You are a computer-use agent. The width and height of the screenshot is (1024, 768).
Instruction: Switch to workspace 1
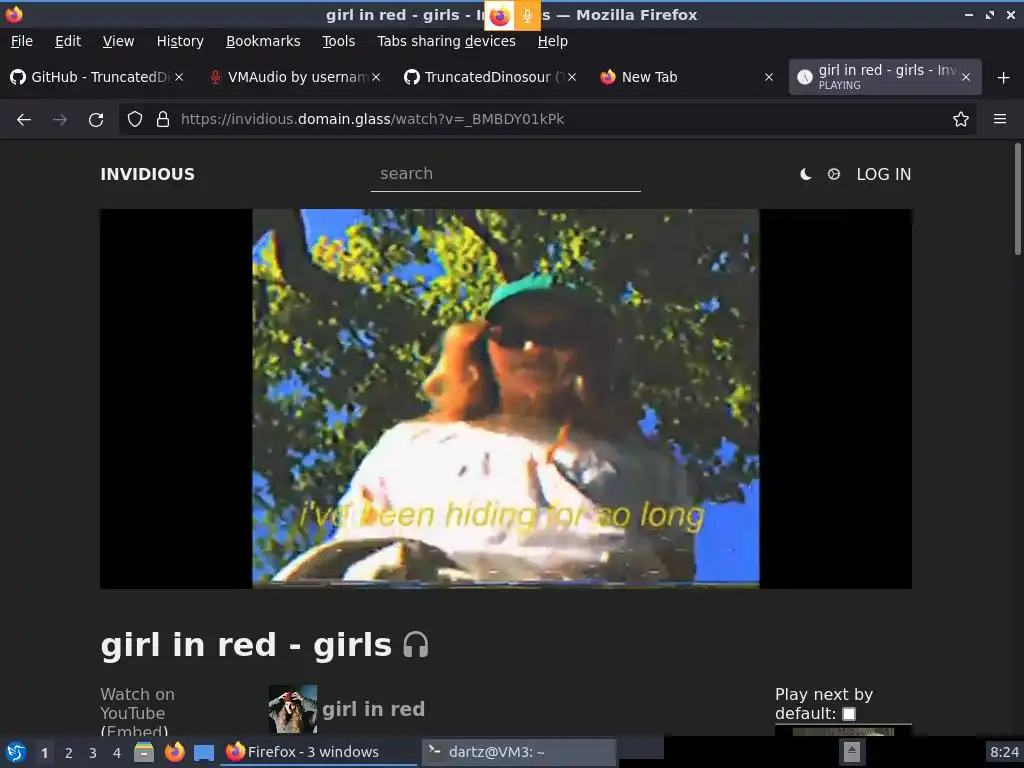pyautogui.click(x=44, y=752)
